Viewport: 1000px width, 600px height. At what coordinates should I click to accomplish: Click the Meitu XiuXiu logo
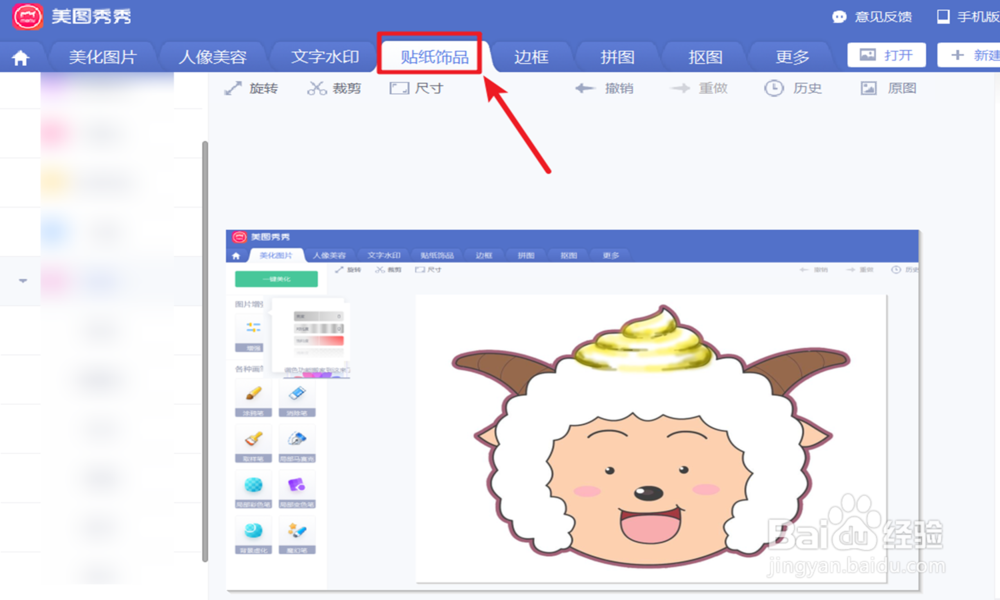27,16
